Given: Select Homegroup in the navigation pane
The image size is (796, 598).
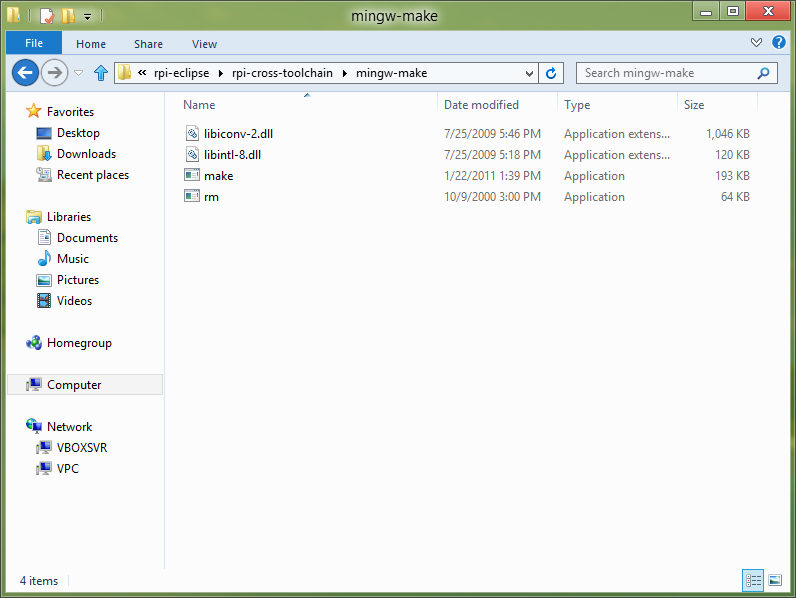Looking at the screenshot, I should pyautogui.click(x=79, y=343).
